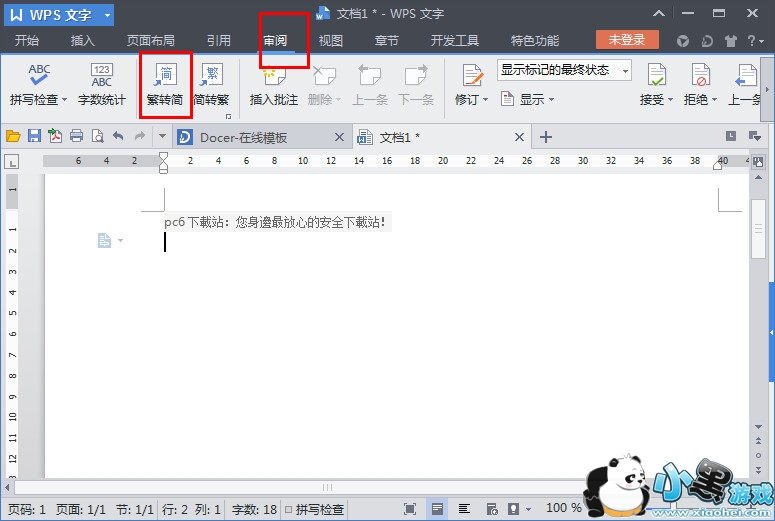Screen dimensions: 775x521
Task: Click the 字数: 18 status entry
Action: [254, 509]
